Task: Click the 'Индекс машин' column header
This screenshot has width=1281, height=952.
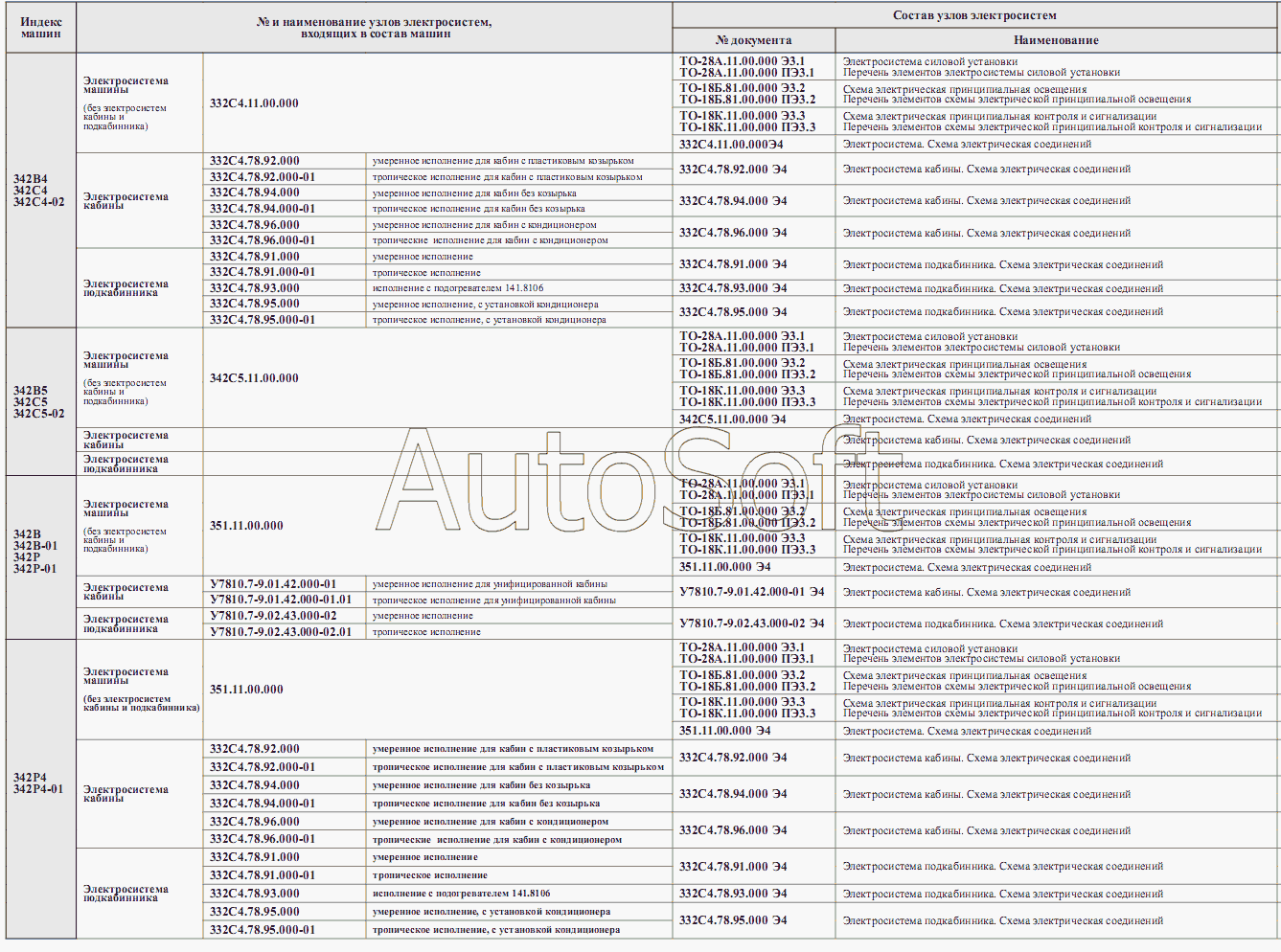Action: [41, 28]
